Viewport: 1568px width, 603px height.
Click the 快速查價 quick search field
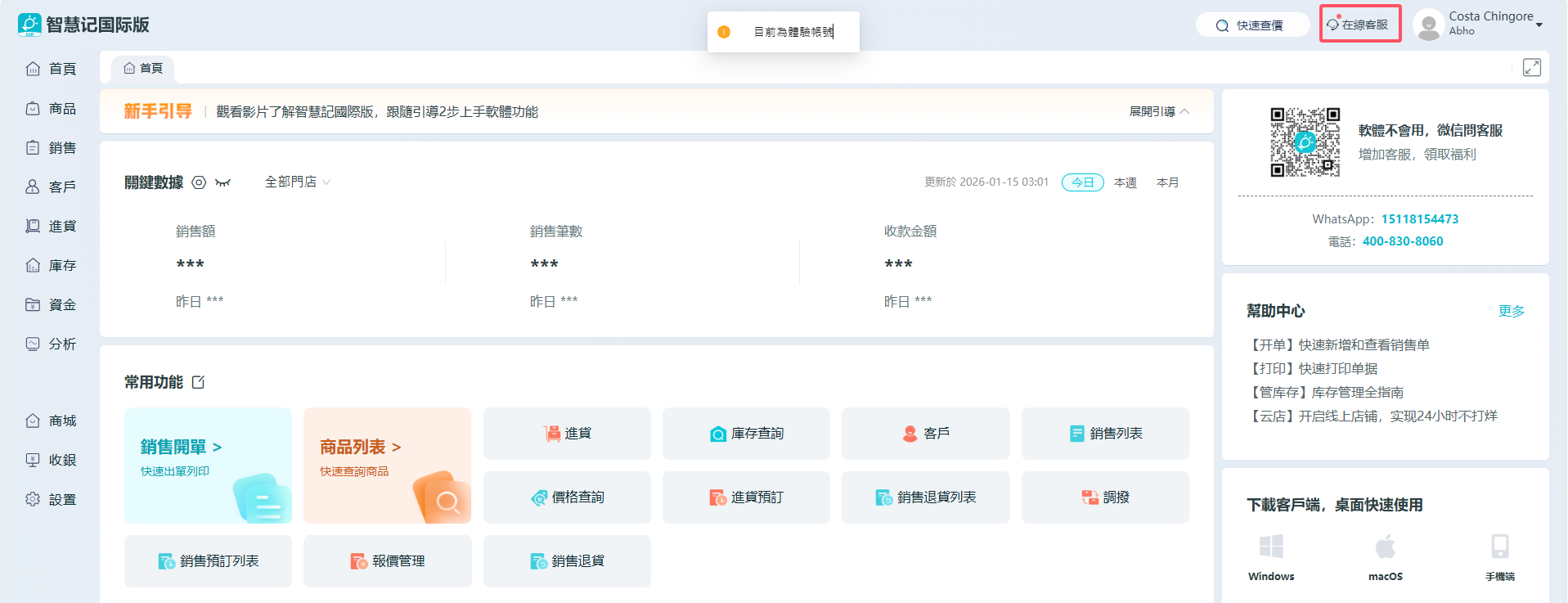1251,25
